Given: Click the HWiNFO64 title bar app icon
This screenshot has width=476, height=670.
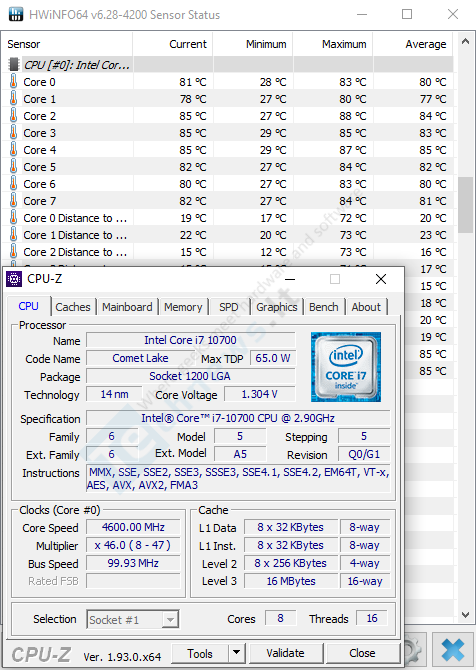Looking at the screenshot, I should [16, 14].
